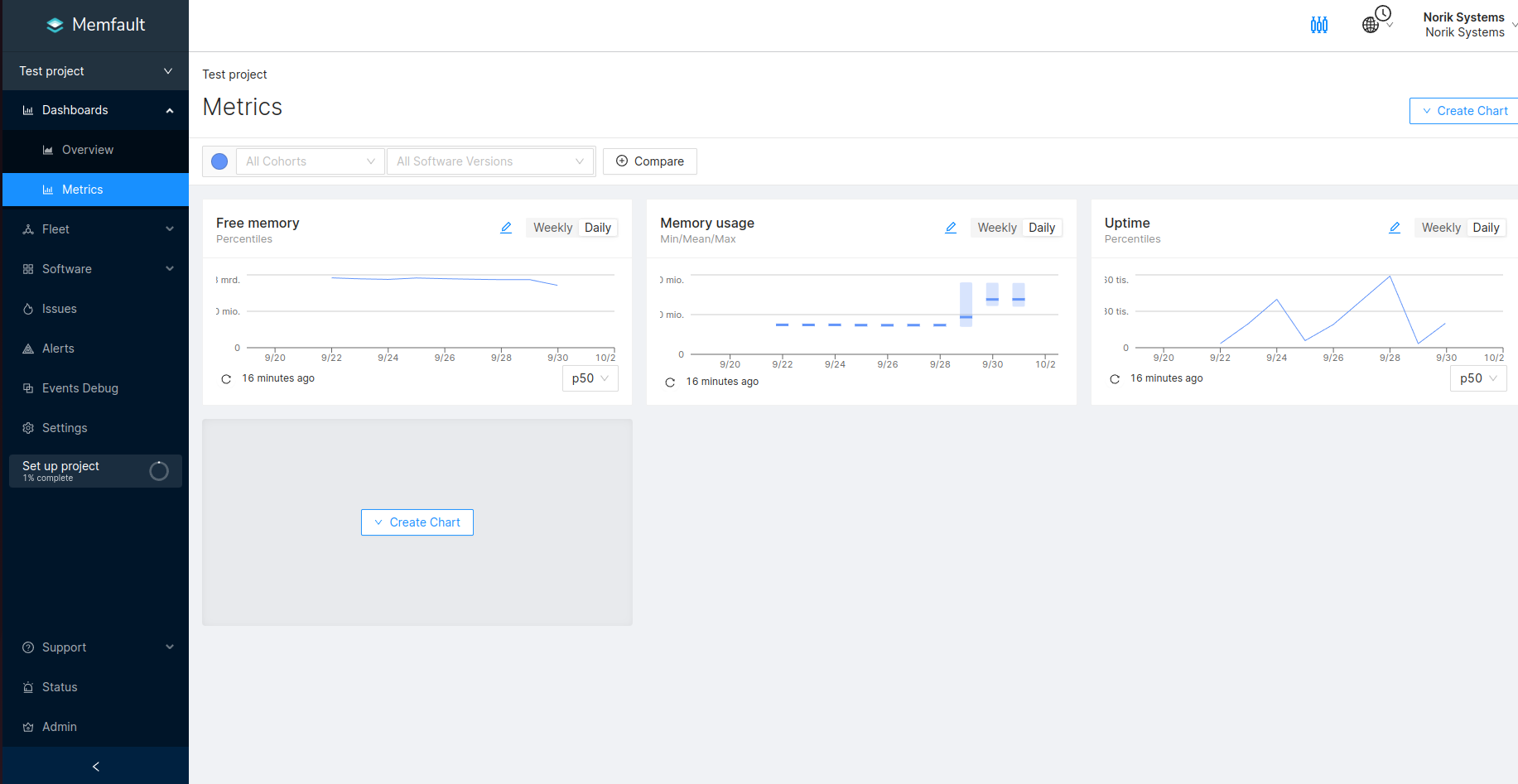The image size is (1518, 784).
Task: Switch Uptime chart to Daily
Action: coord(1486,228)
